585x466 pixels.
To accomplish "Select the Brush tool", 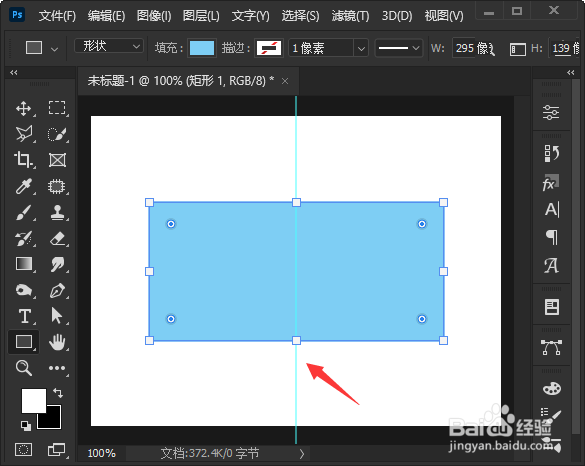I will click(x=24, y=213).
